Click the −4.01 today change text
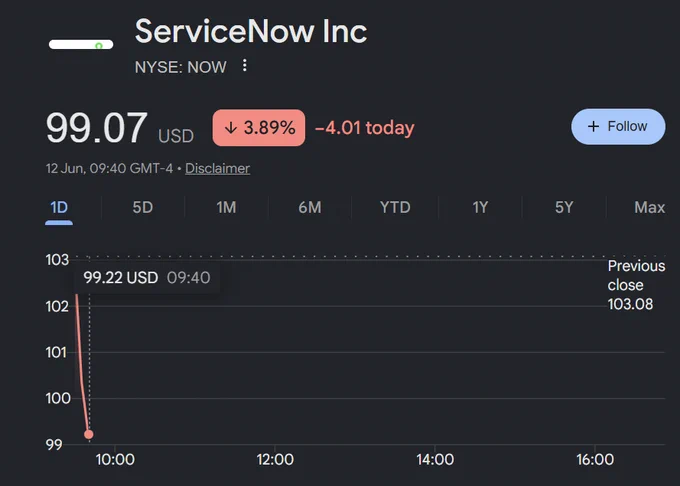 [365, 128]
